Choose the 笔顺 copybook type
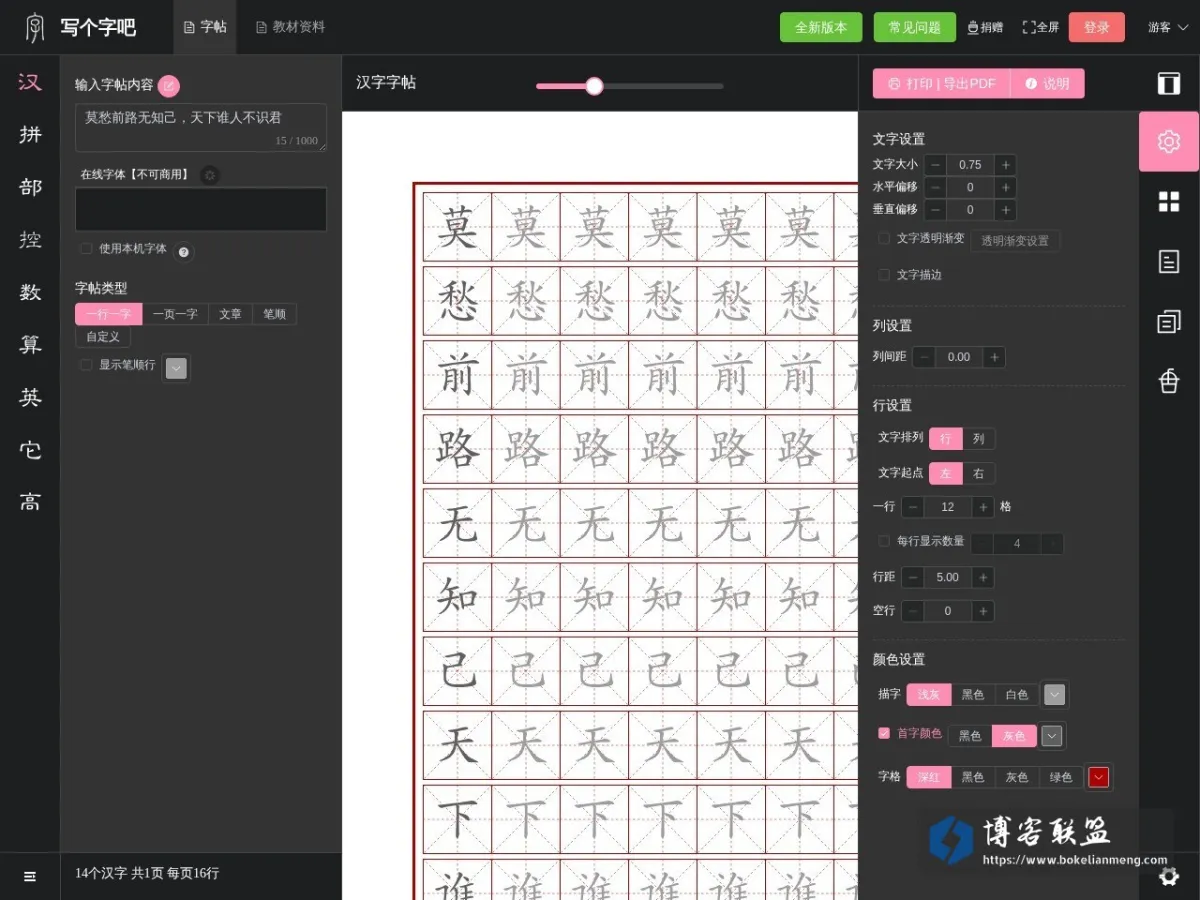This screenshot has height=900, width=1200. click(x=274, y=314)
